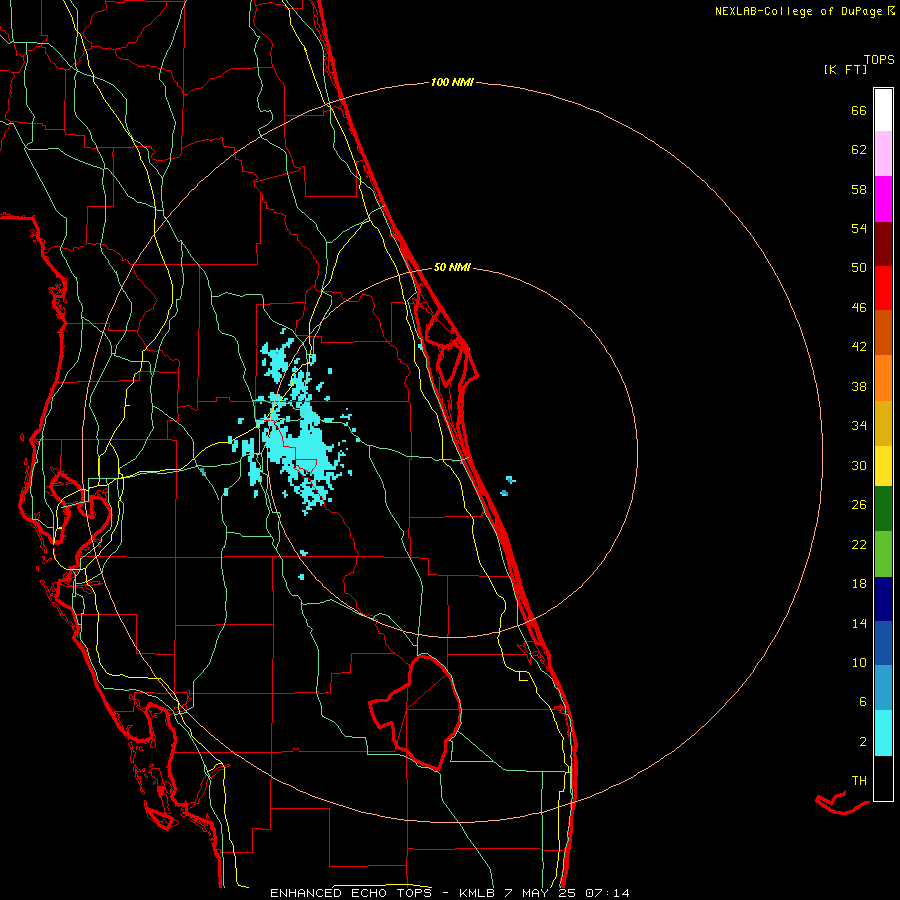This screenshot has width=900, height=900.
Task: Click the light pink 62 kft swatch
Action: [883, 154]
